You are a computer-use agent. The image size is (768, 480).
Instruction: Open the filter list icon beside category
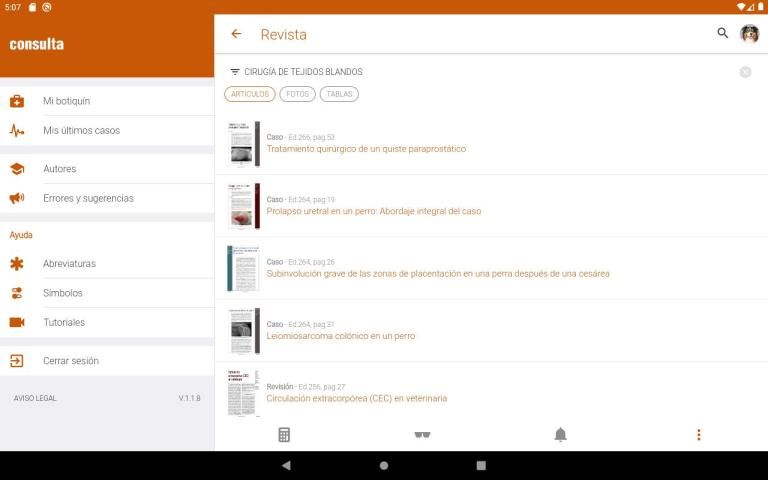(x=235, y=72)
